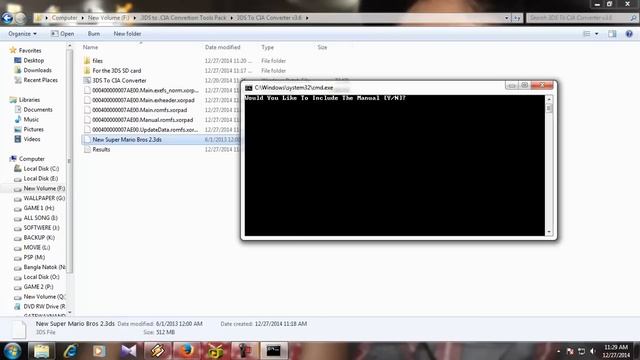
Task: Select DVD RW Drive in navigation pane
Action: tap(44, 307)
